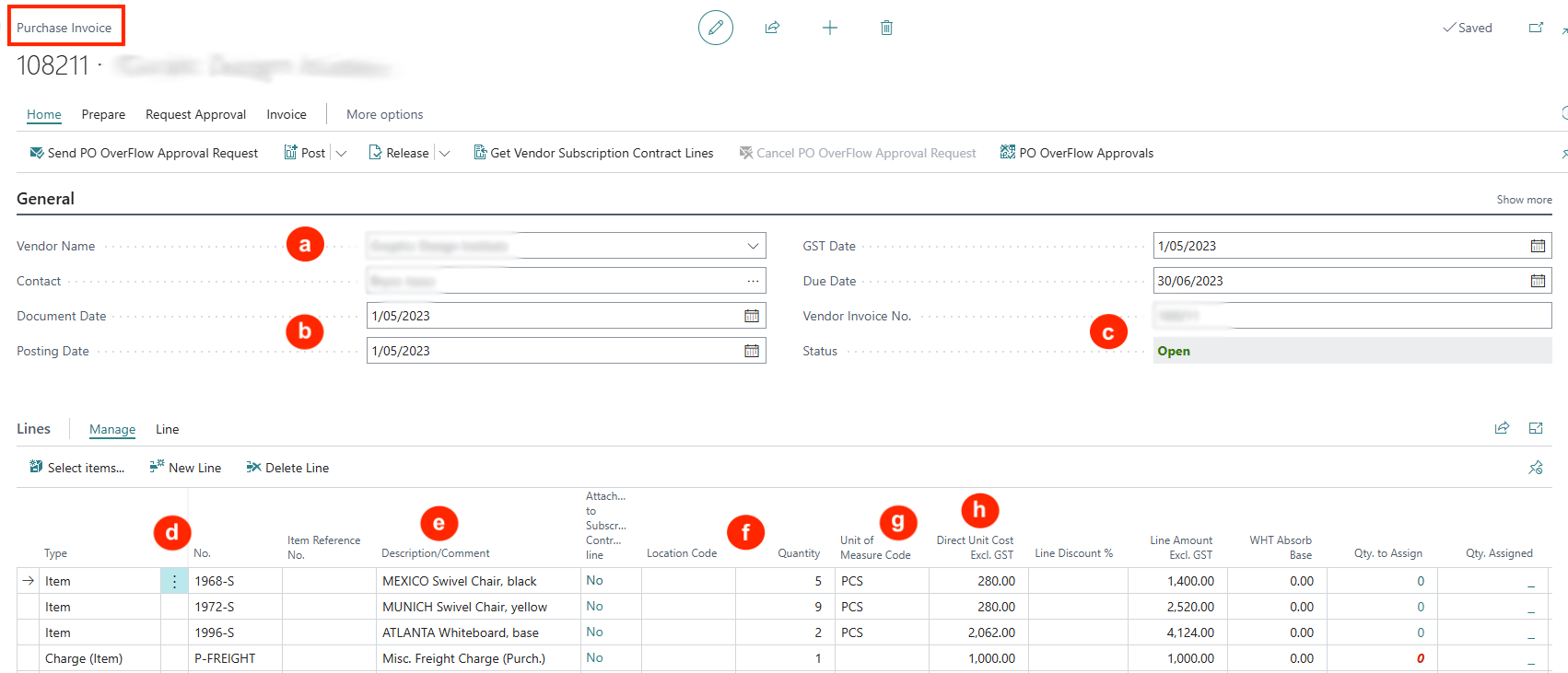Click the pin icon in Lines toolbar

pyautogui.click(x=1535, y=468)
